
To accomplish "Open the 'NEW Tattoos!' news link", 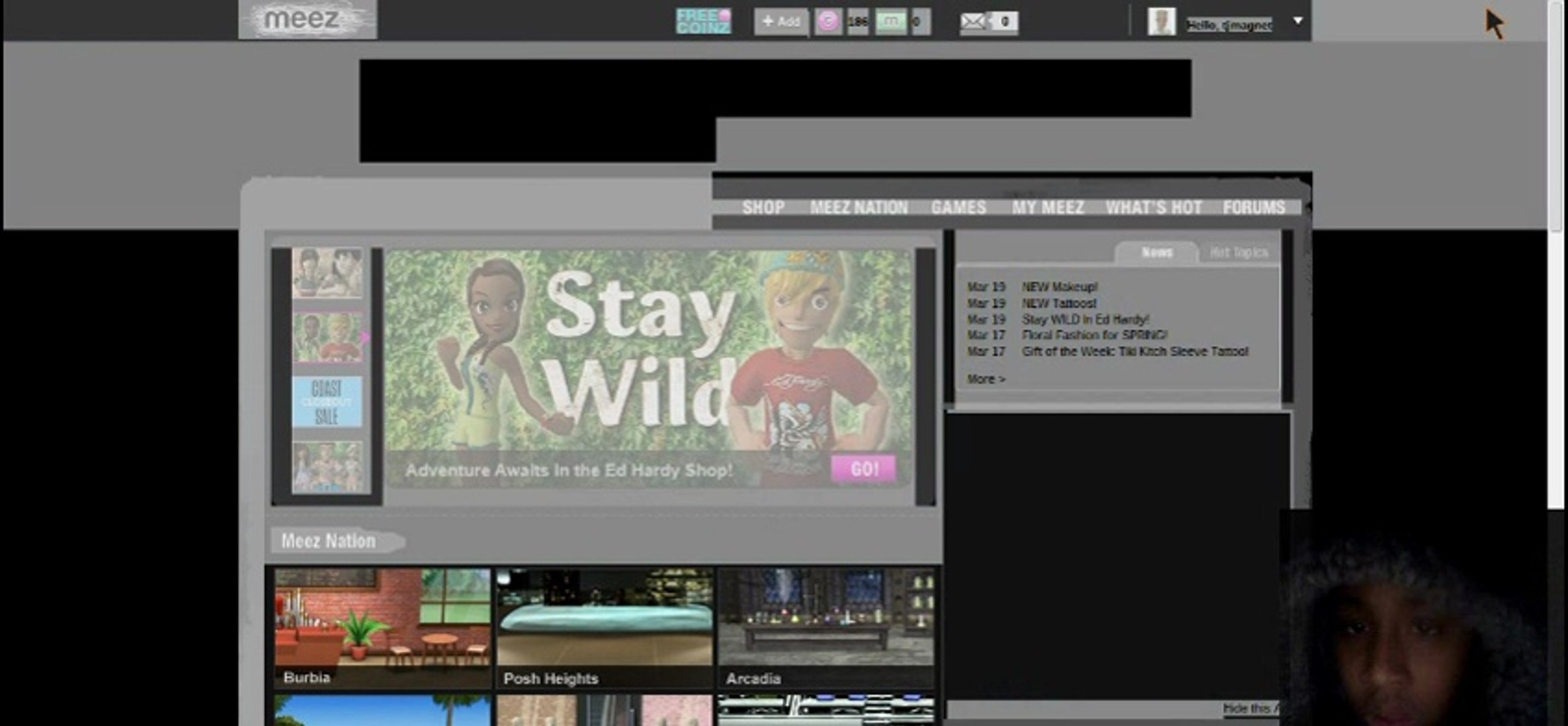I will pyautogui.click(x=1059, y=303).
